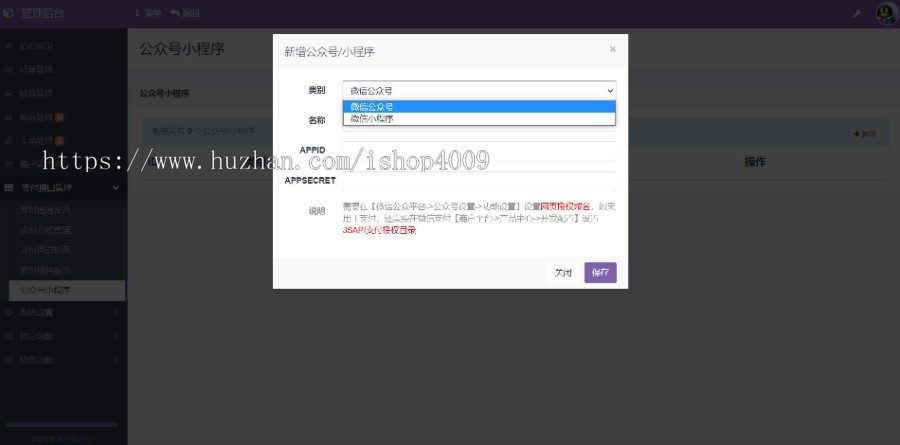The image size is (900, 445).
Task: Click the 新增 add button on the page
Action: coord(865,134)
